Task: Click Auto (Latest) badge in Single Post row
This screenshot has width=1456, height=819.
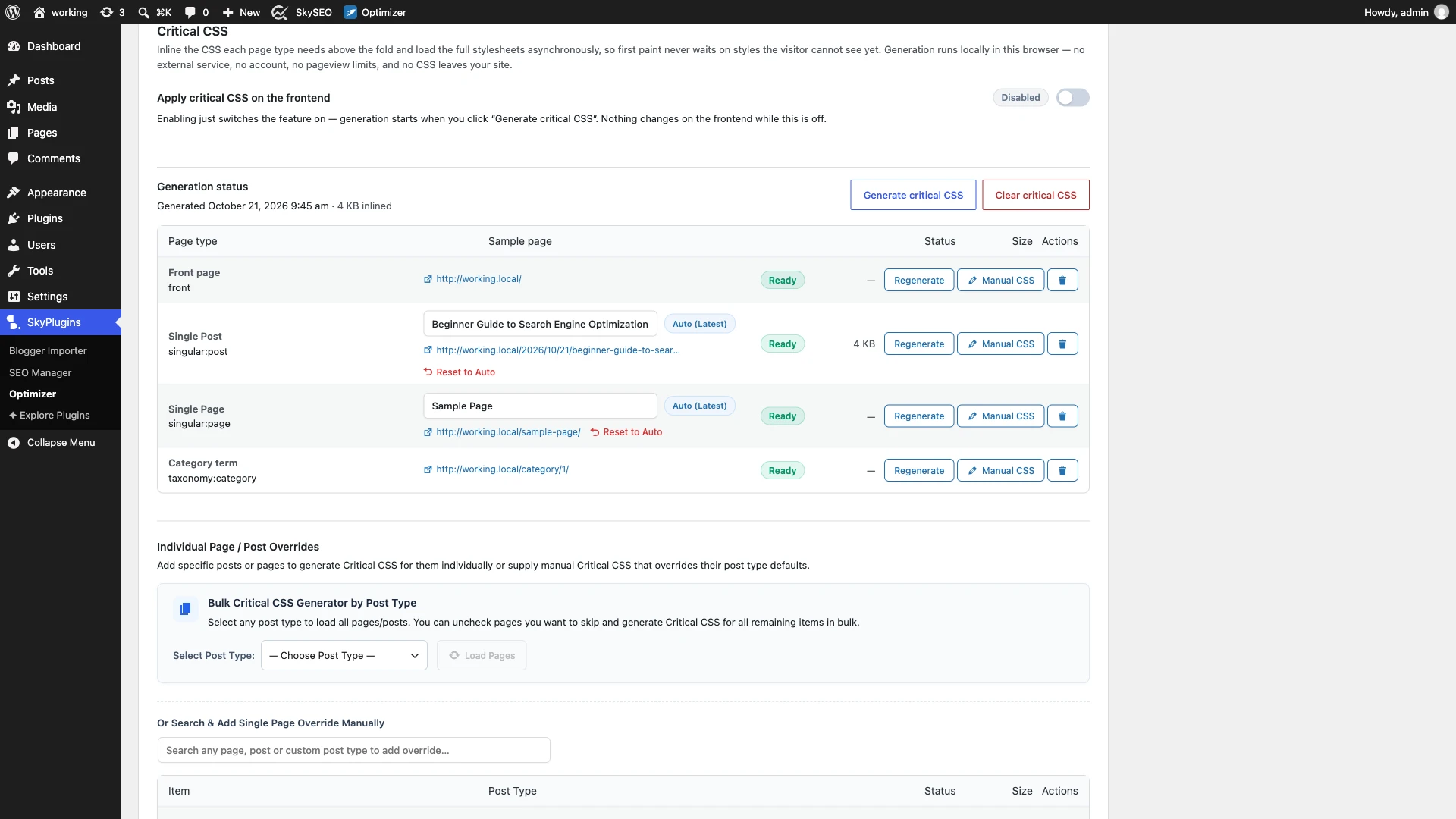Action: (700, 324)
